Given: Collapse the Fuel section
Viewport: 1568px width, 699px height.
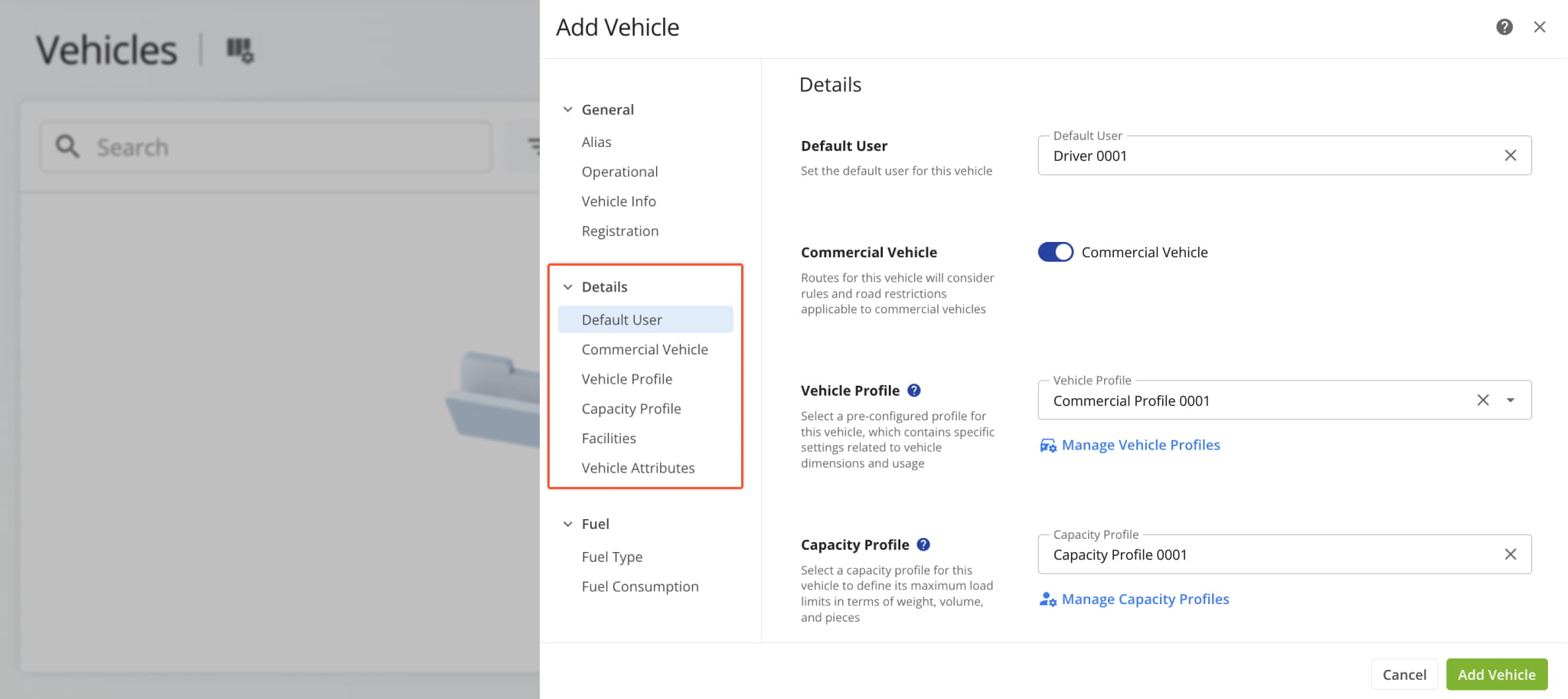Looking at the screenshot, I should coord(568,524).
